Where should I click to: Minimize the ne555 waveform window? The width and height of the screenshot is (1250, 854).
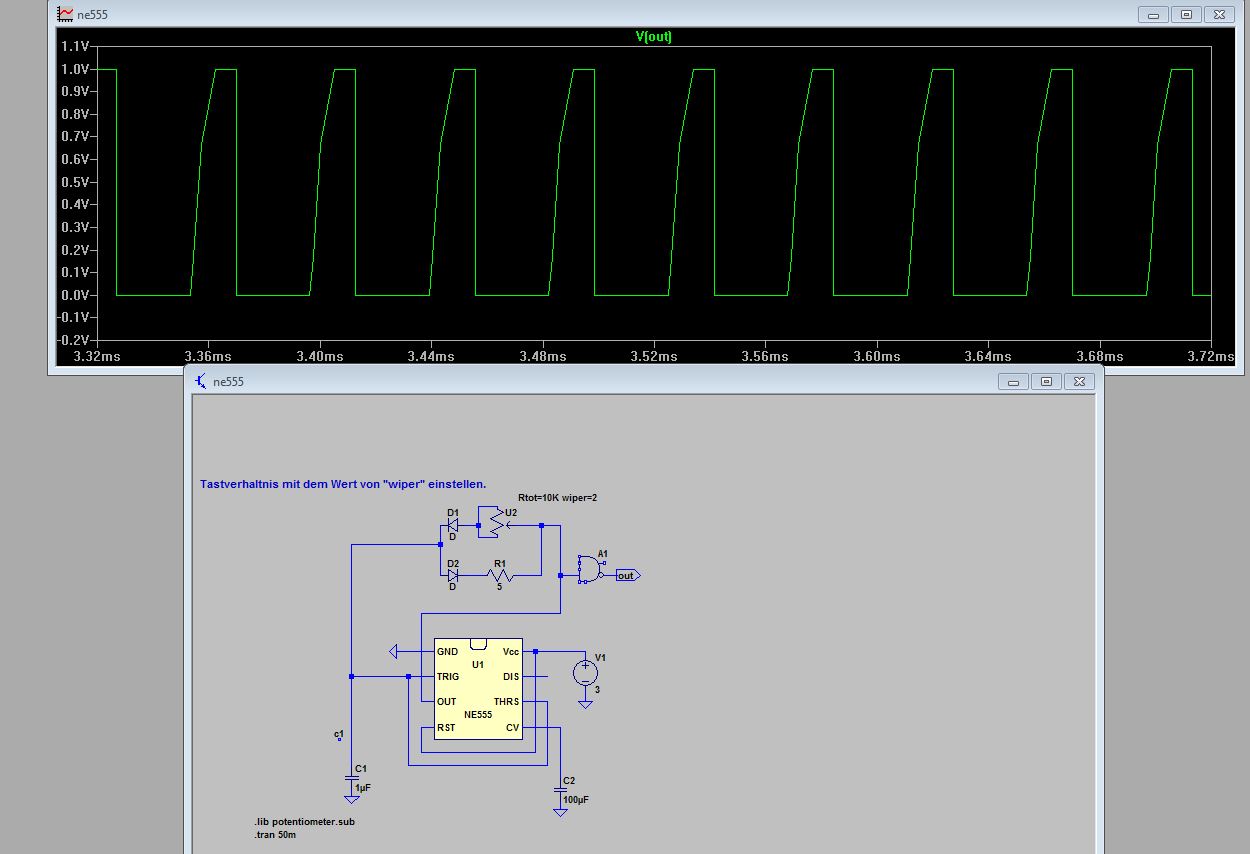1153,14
